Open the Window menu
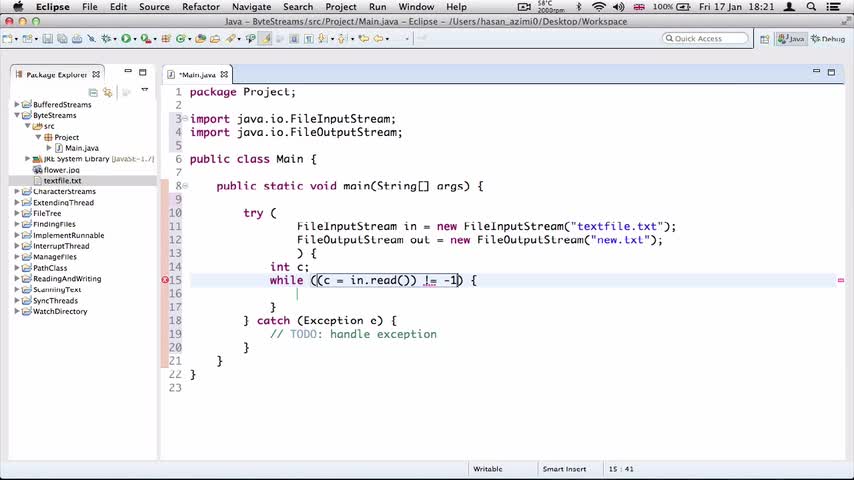 (416, 7)
